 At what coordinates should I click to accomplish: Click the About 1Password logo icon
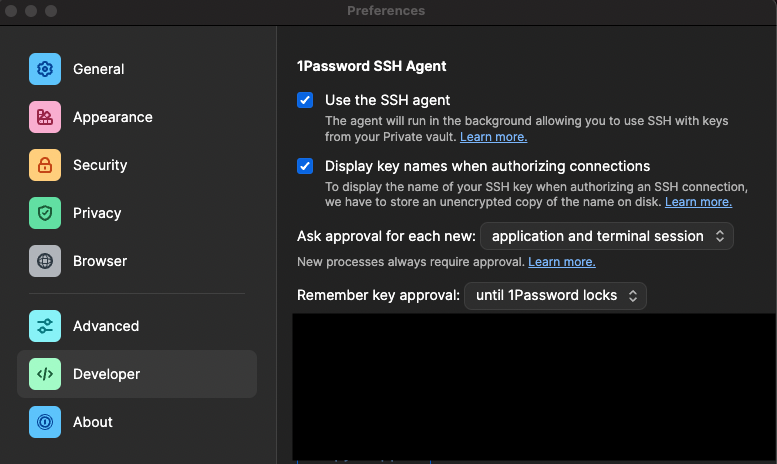point(45,422)
